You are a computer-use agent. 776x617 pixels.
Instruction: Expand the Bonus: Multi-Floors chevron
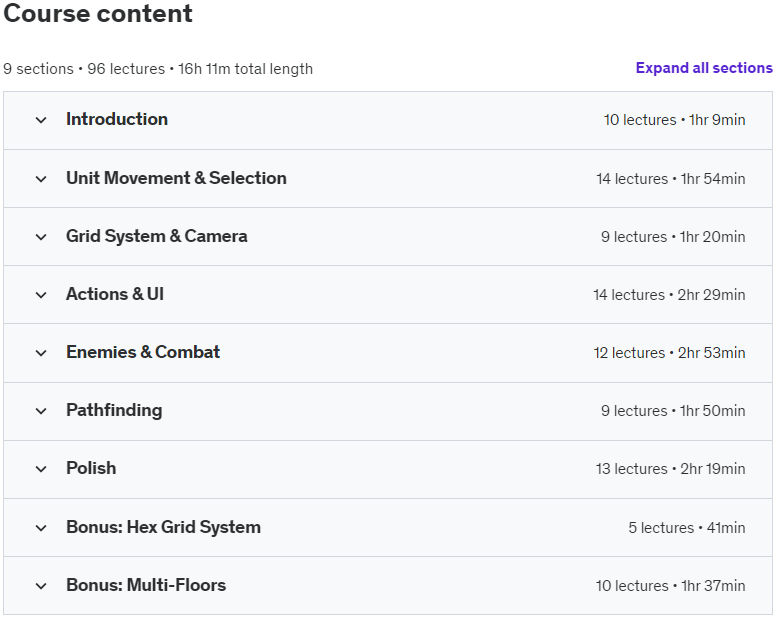[x=41, y=586]
